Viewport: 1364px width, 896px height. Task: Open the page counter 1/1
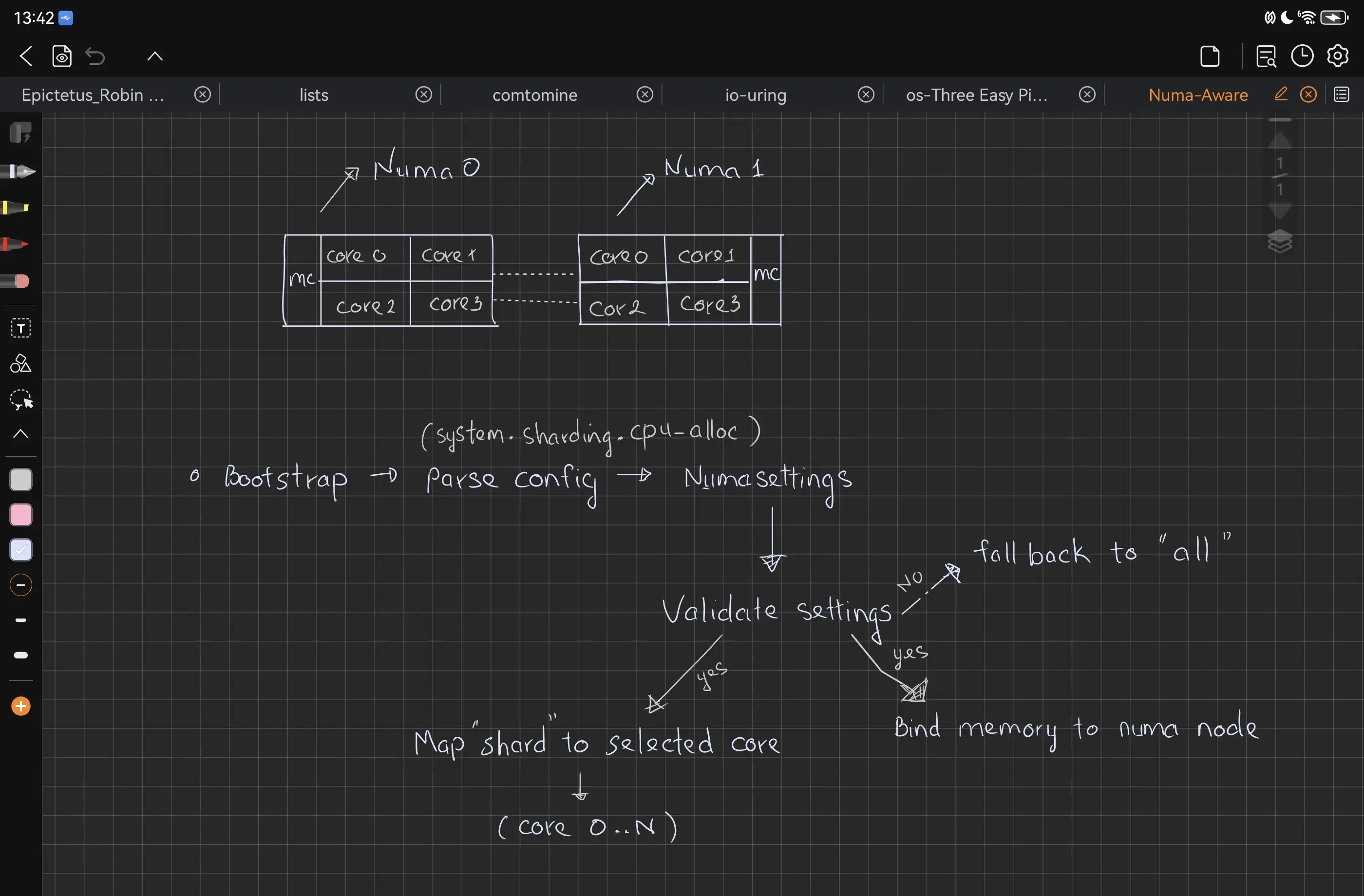point(1280,176)
